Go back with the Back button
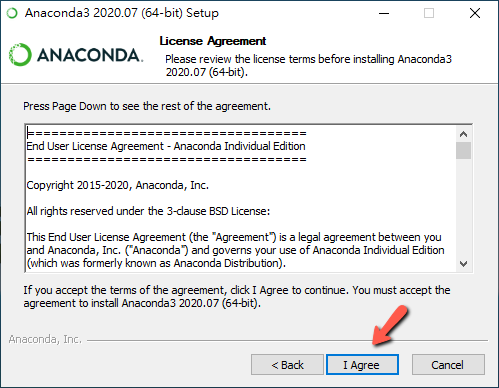Image resolution: width=499 pixels, height=388 pixels. pyautogui.click(x=287, y=365)
